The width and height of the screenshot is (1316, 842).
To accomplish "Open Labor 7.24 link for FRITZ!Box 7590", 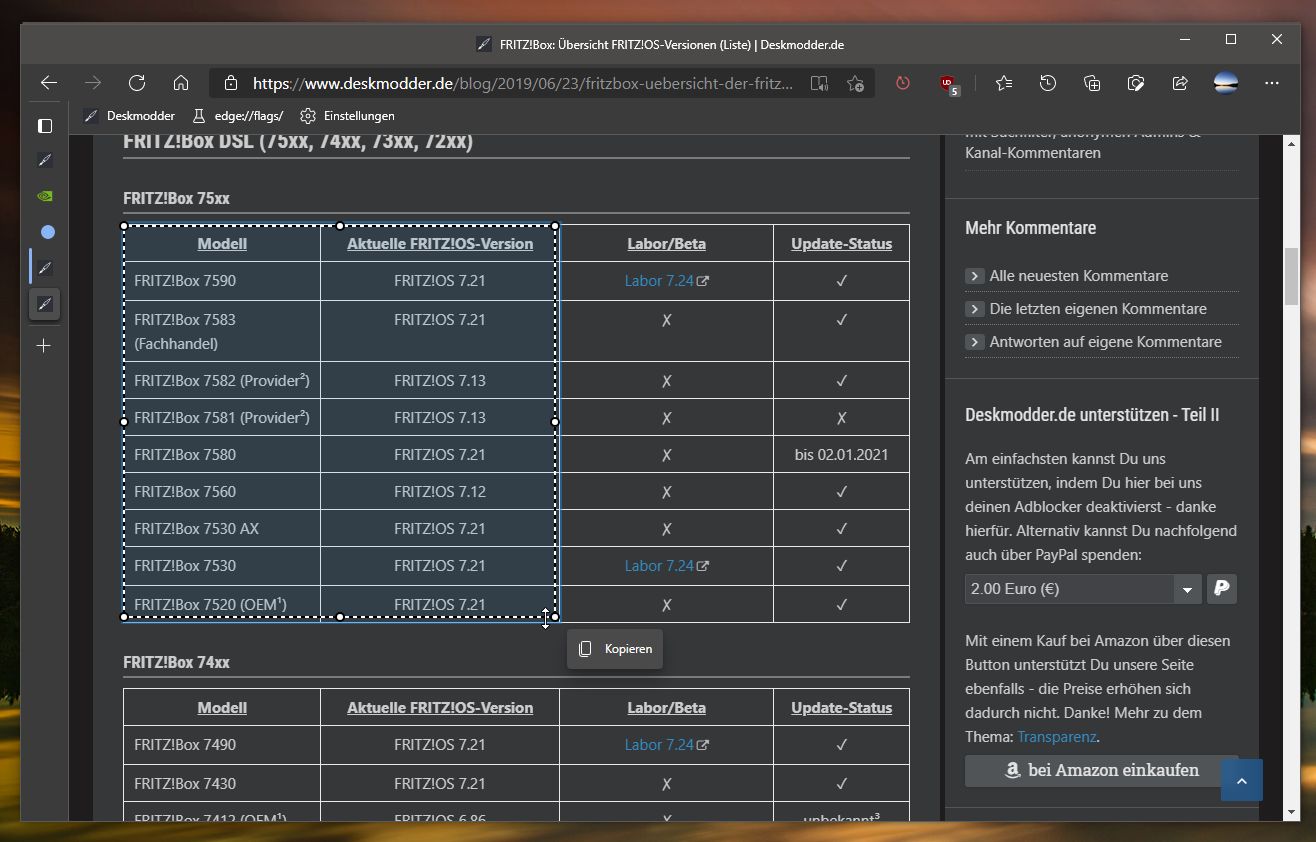I will click(666, 281).
